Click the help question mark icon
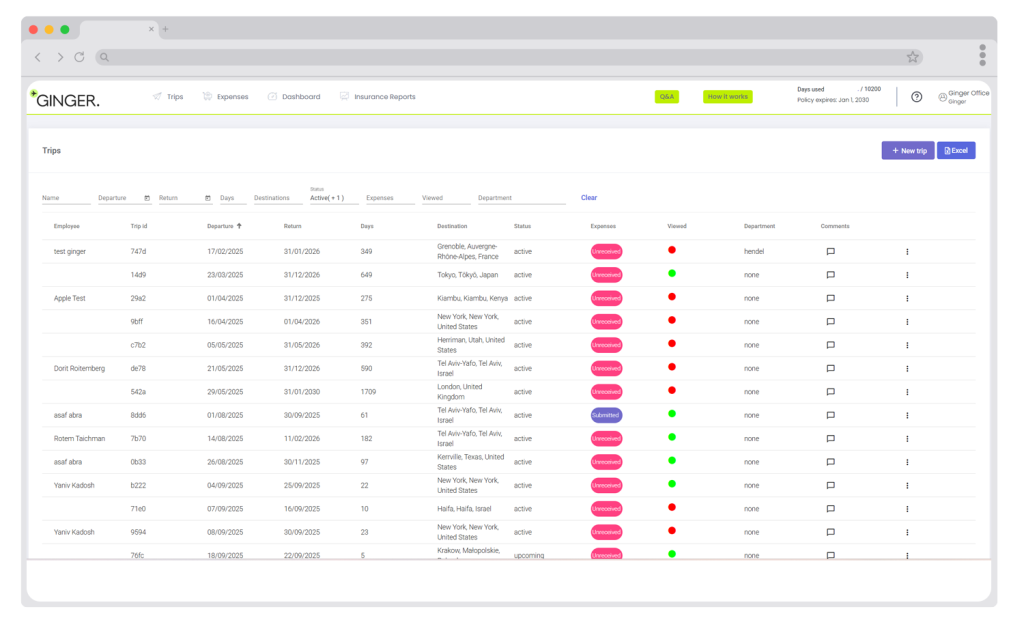 (916, 97)
